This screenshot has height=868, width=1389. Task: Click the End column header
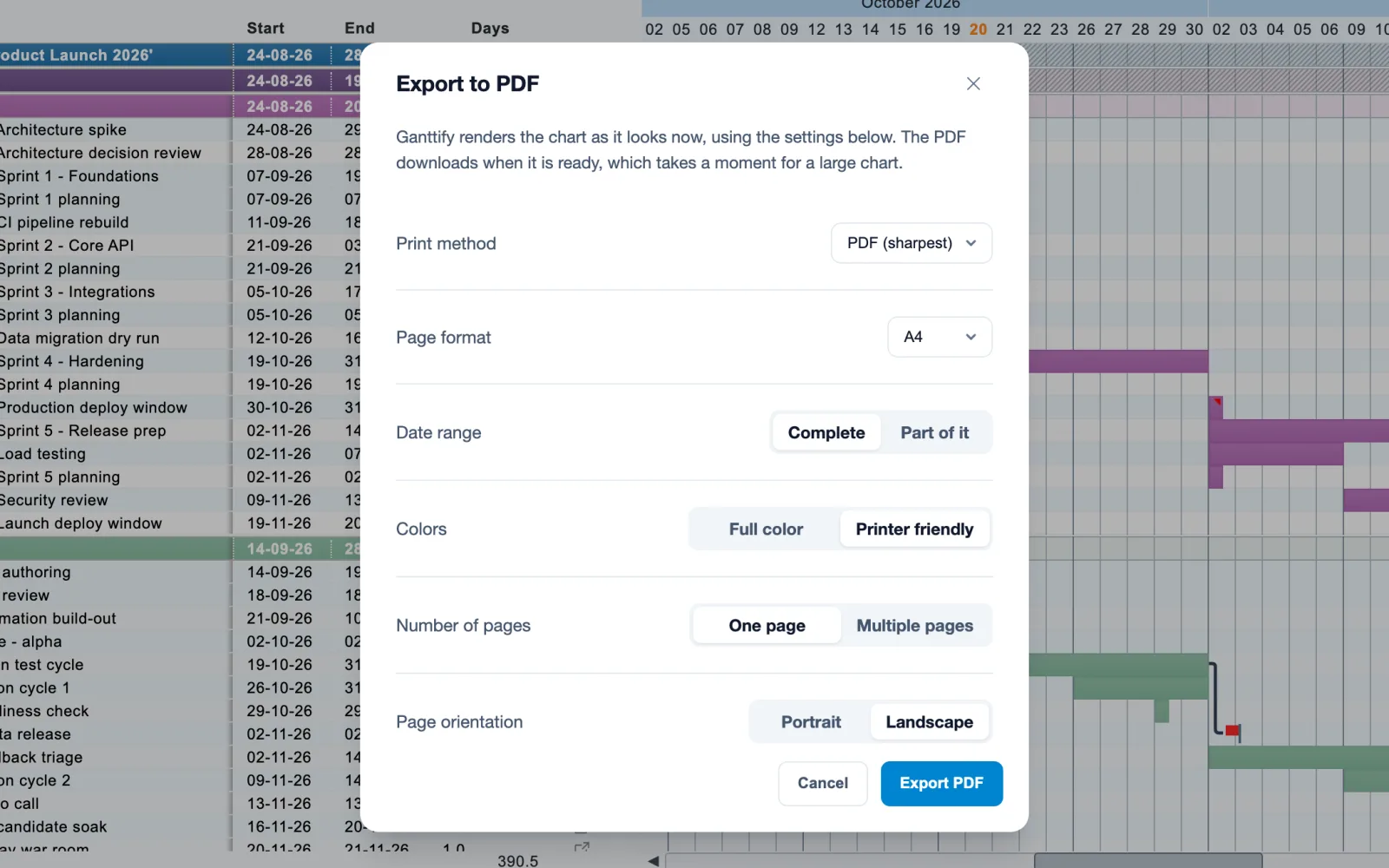(x=359, y=28)
